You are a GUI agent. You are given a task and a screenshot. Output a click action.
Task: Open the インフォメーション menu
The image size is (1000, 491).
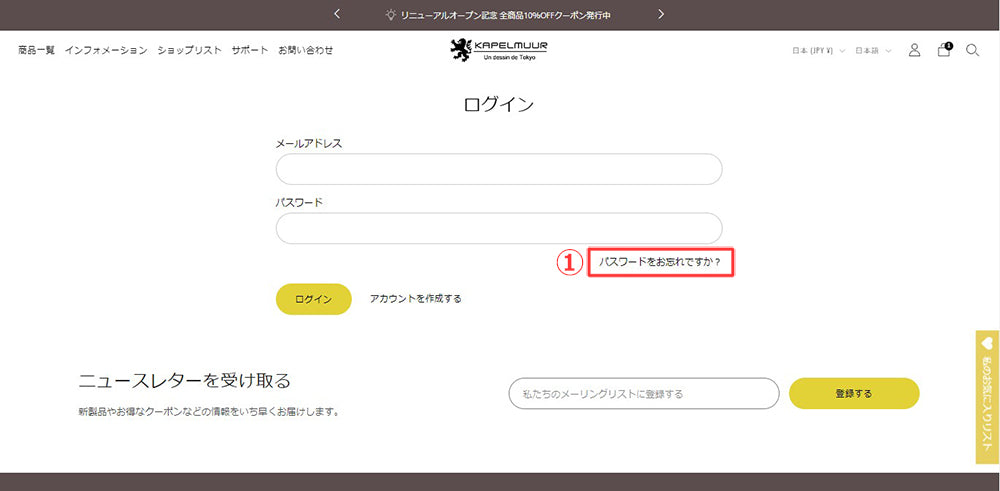coord(106,50)
